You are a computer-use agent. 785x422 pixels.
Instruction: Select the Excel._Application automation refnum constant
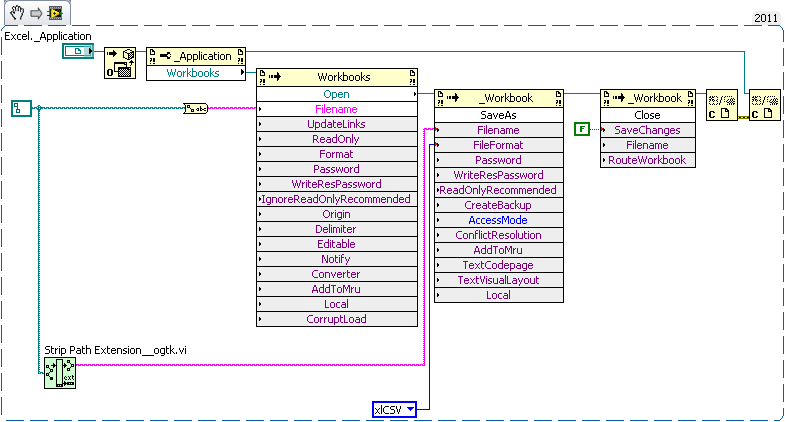[78, 51]
